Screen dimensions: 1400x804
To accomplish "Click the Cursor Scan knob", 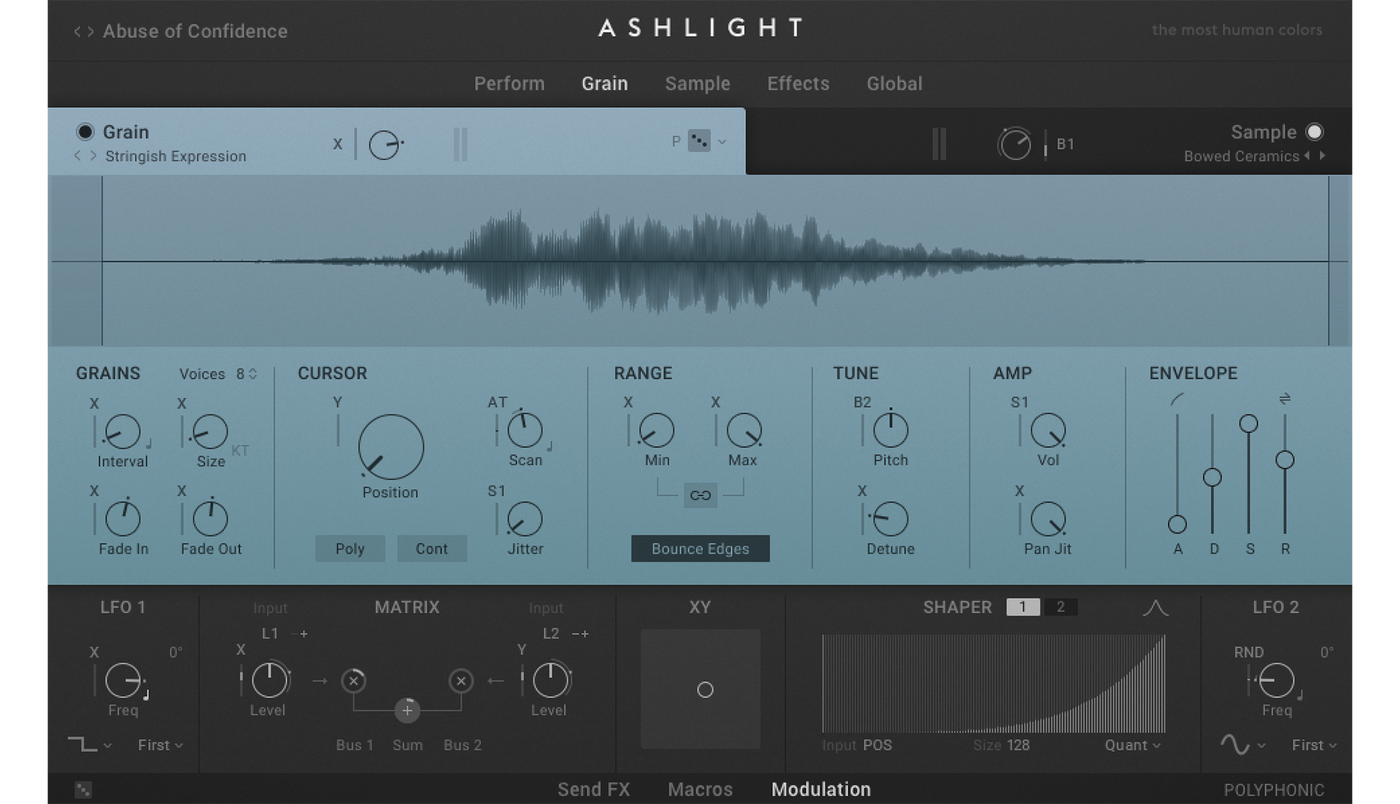I will point(525,430).
